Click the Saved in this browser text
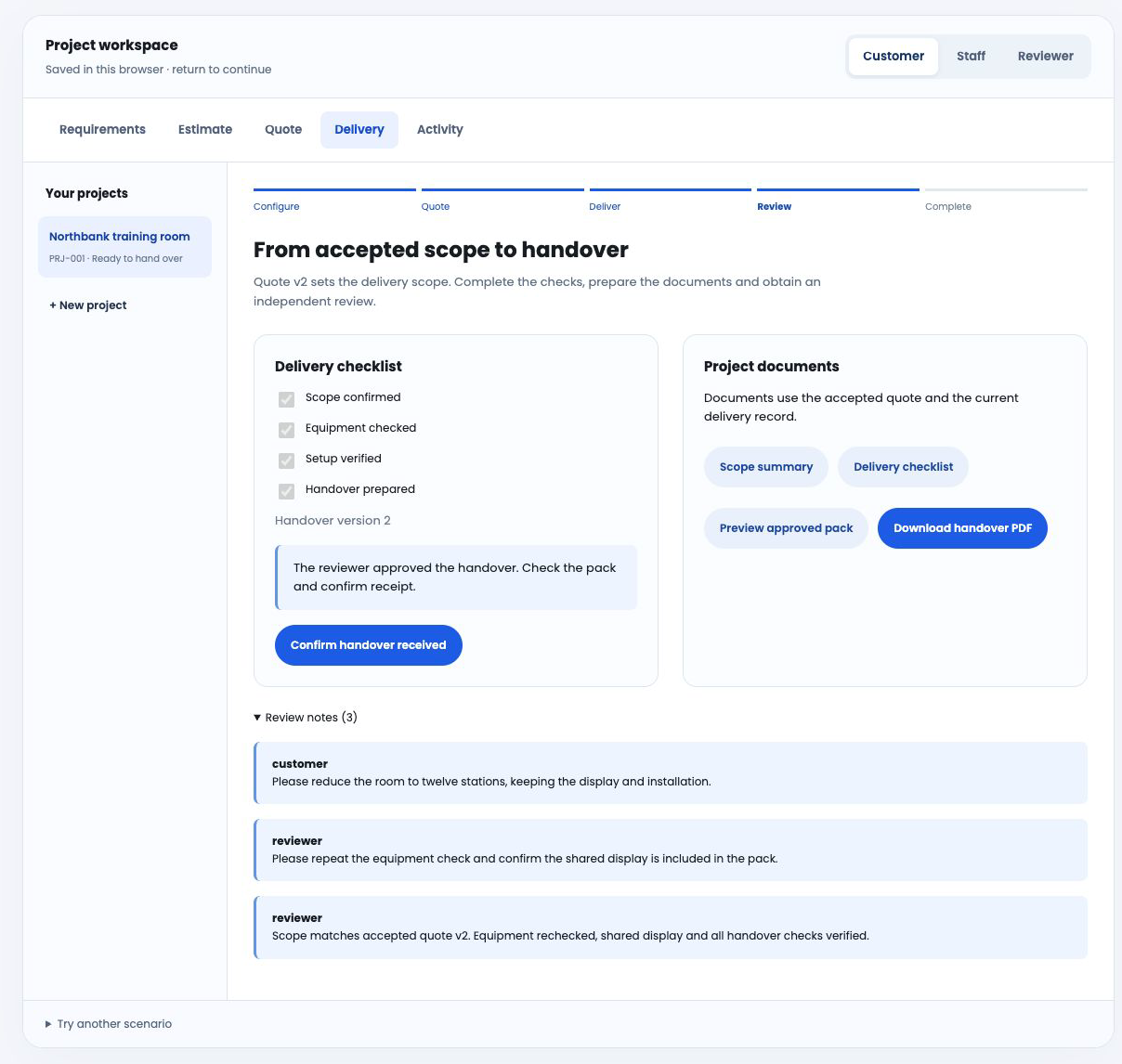Screen dimensions: 1122x1064 click(x=159, y=70)
